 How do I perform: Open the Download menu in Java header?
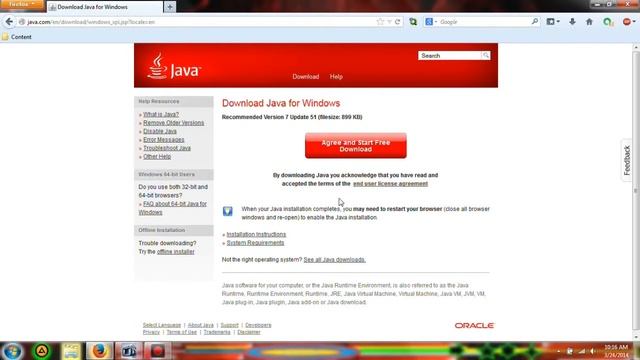tap(306, 77)
